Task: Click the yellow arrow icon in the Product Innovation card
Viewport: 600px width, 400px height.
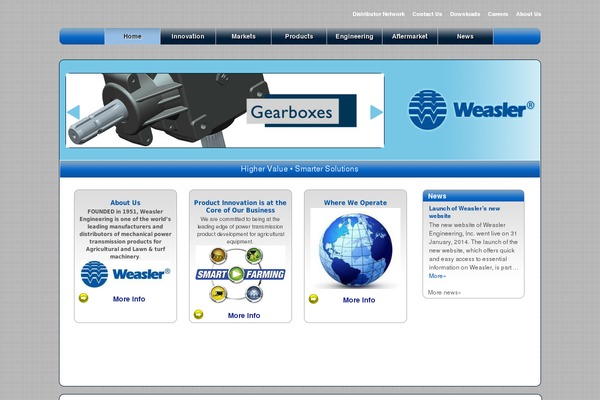Action: (198, 314)
